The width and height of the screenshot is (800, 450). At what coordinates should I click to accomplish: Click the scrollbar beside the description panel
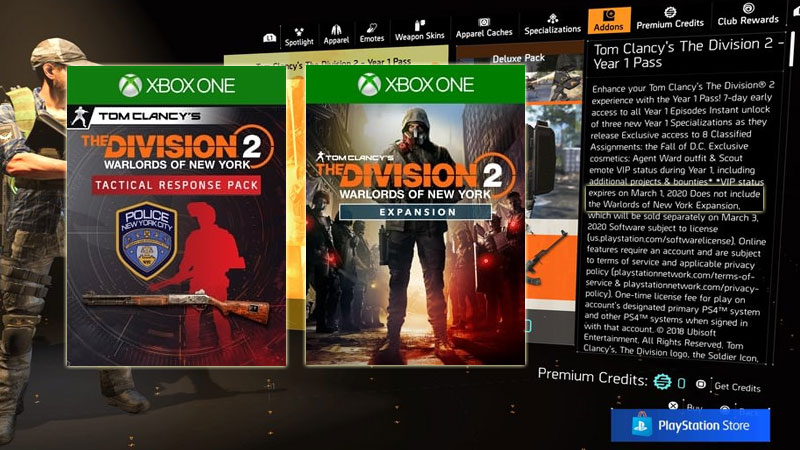coord(791,48)
